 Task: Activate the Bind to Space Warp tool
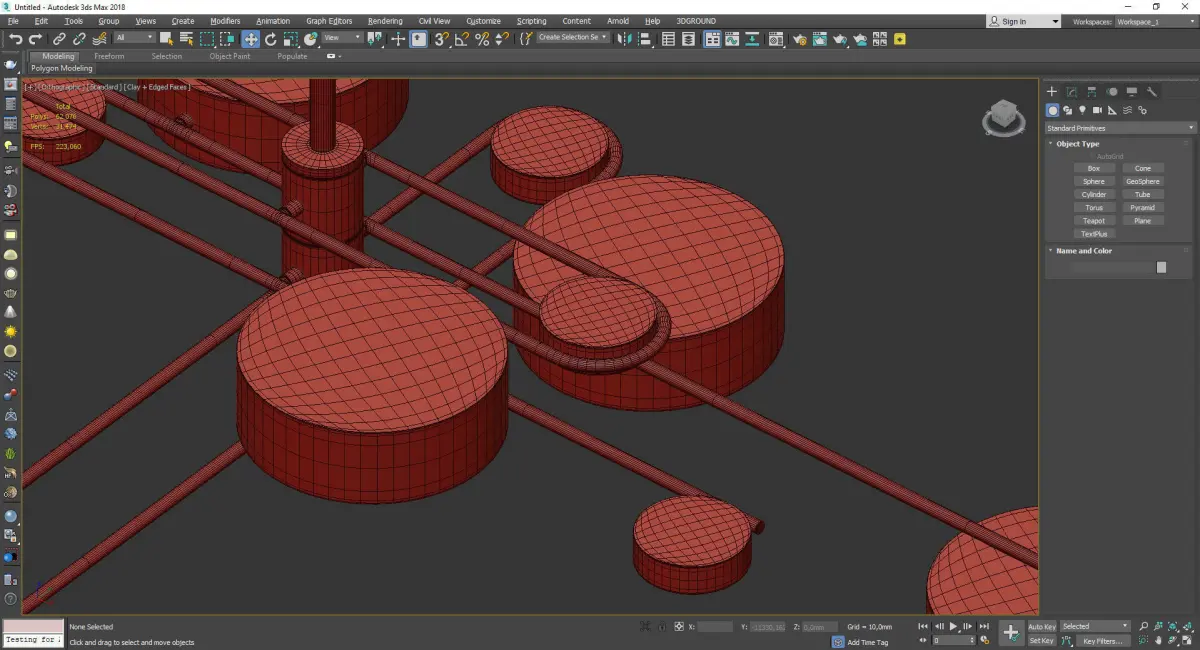click(100, 39)
